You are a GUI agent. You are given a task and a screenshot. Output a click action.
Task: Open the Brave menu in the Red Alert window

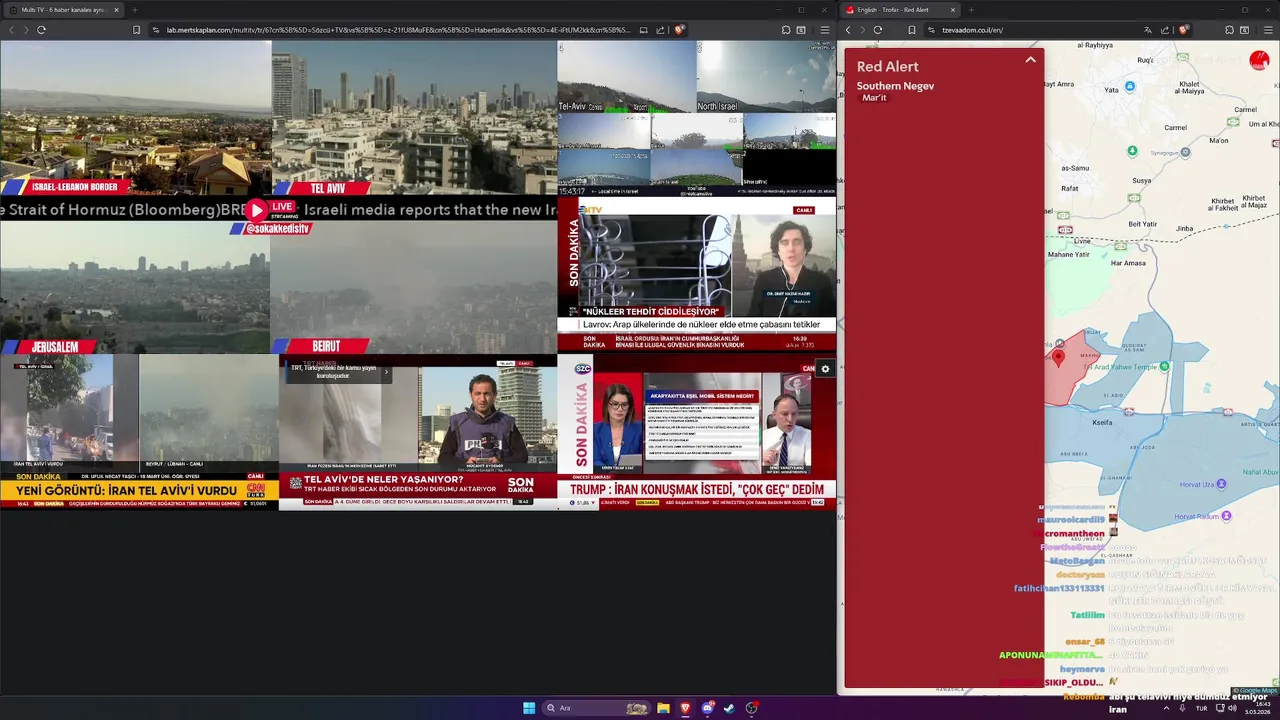point(1267,30)
